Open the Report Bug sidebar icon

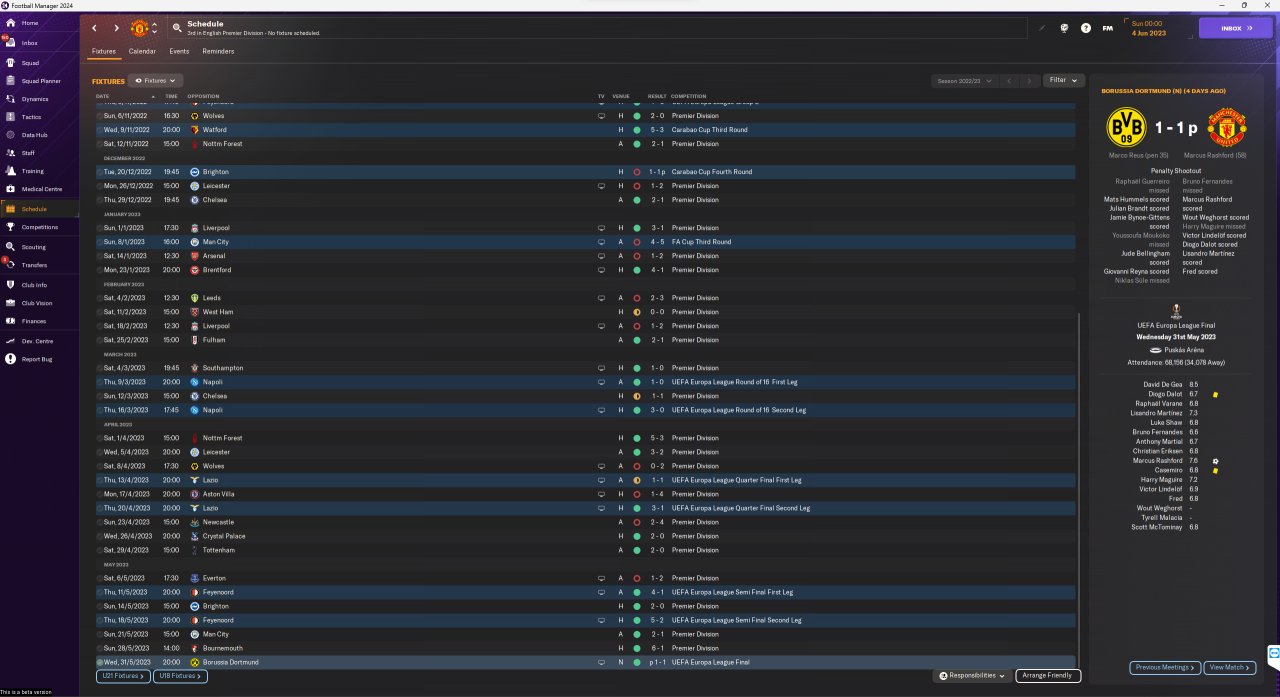click(10, 359)
